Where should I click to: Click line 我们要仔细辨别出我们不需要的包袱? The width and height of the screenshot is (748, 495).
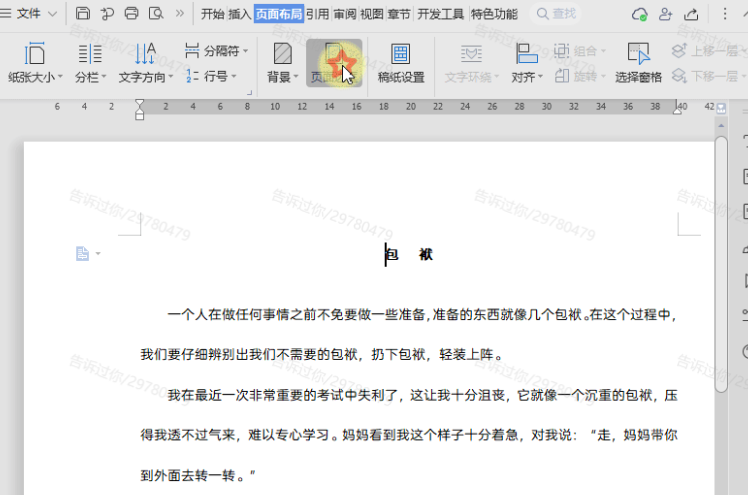[322, 354]
